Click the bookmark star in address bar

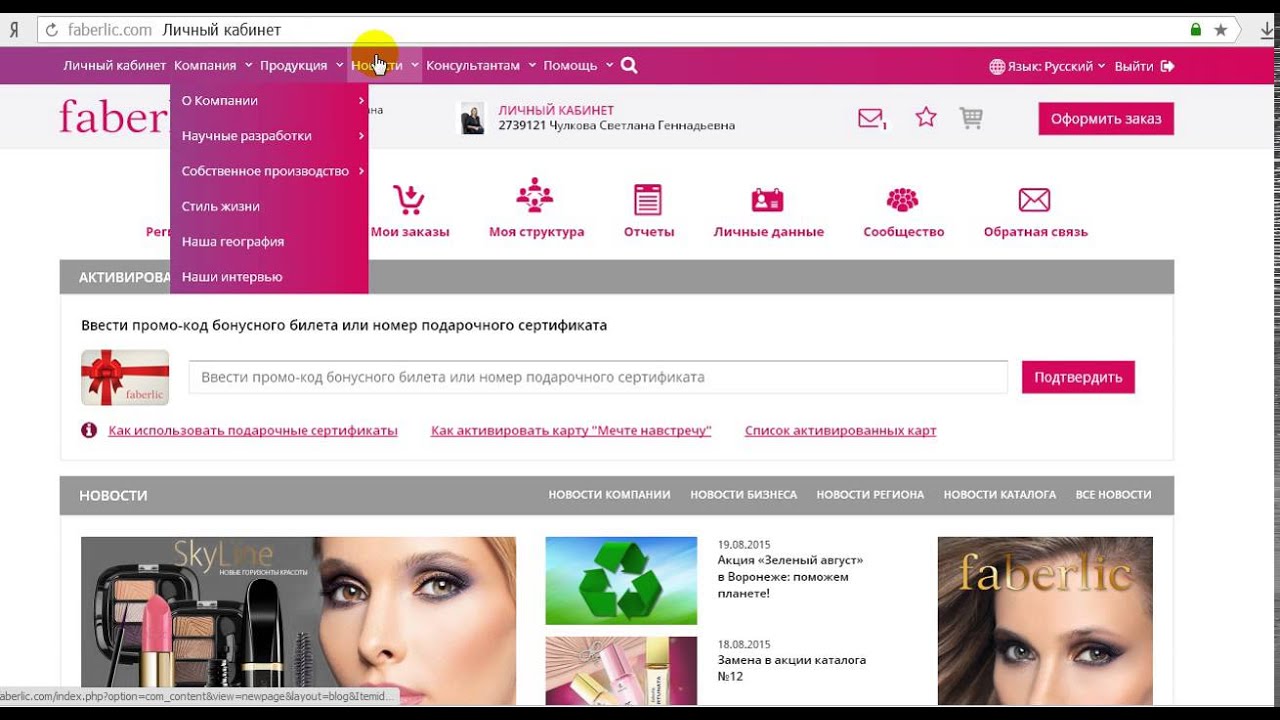[1221, 30]
